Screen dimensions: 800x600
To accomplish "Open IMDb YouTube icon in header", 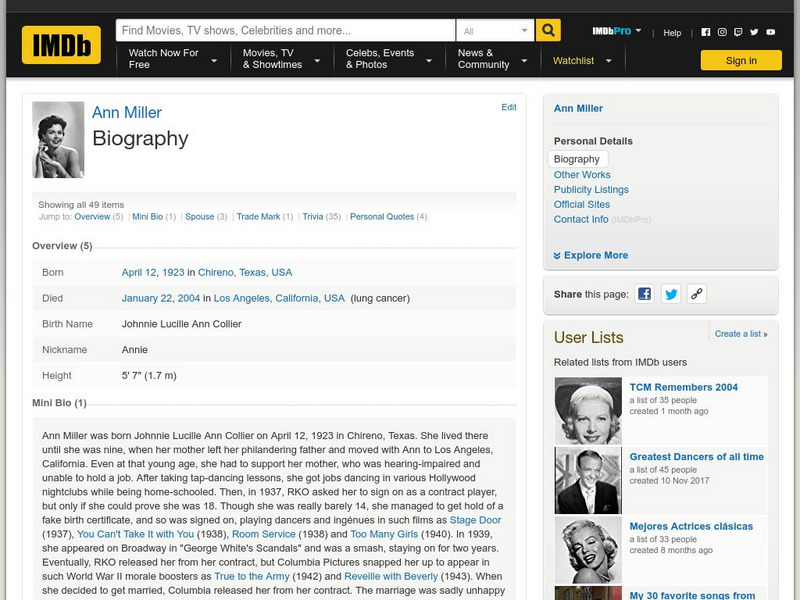I will [x=770, y=32].
